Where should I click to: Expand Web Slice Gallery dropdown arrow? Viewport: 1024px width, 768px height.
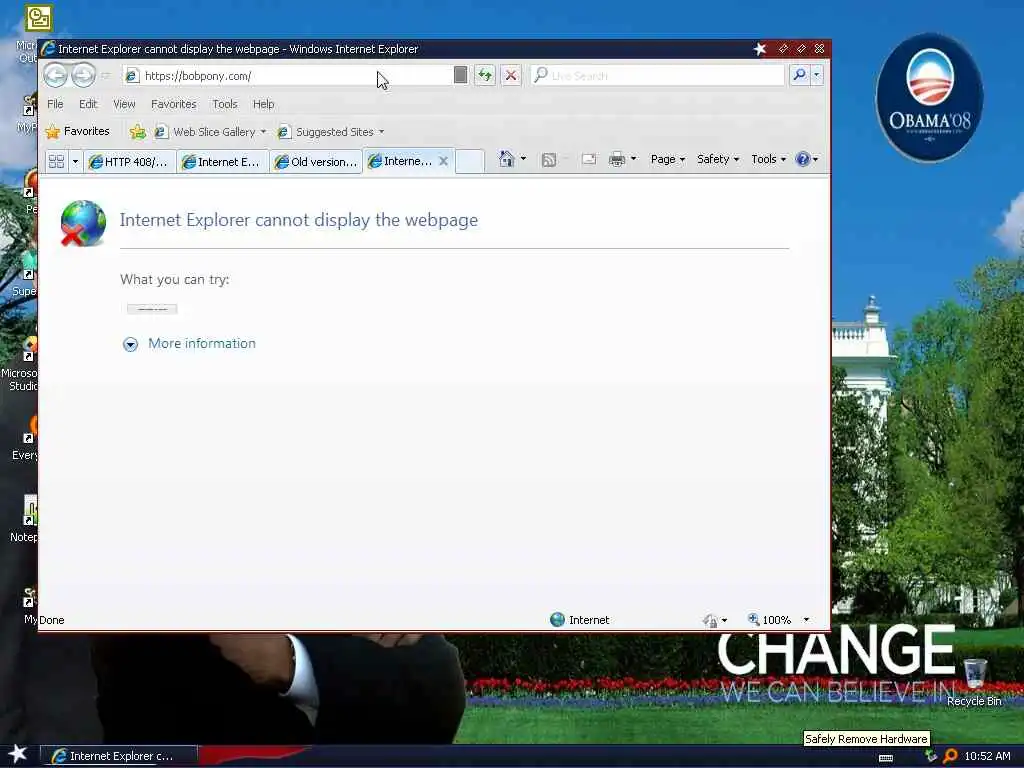tap(263, 132)
